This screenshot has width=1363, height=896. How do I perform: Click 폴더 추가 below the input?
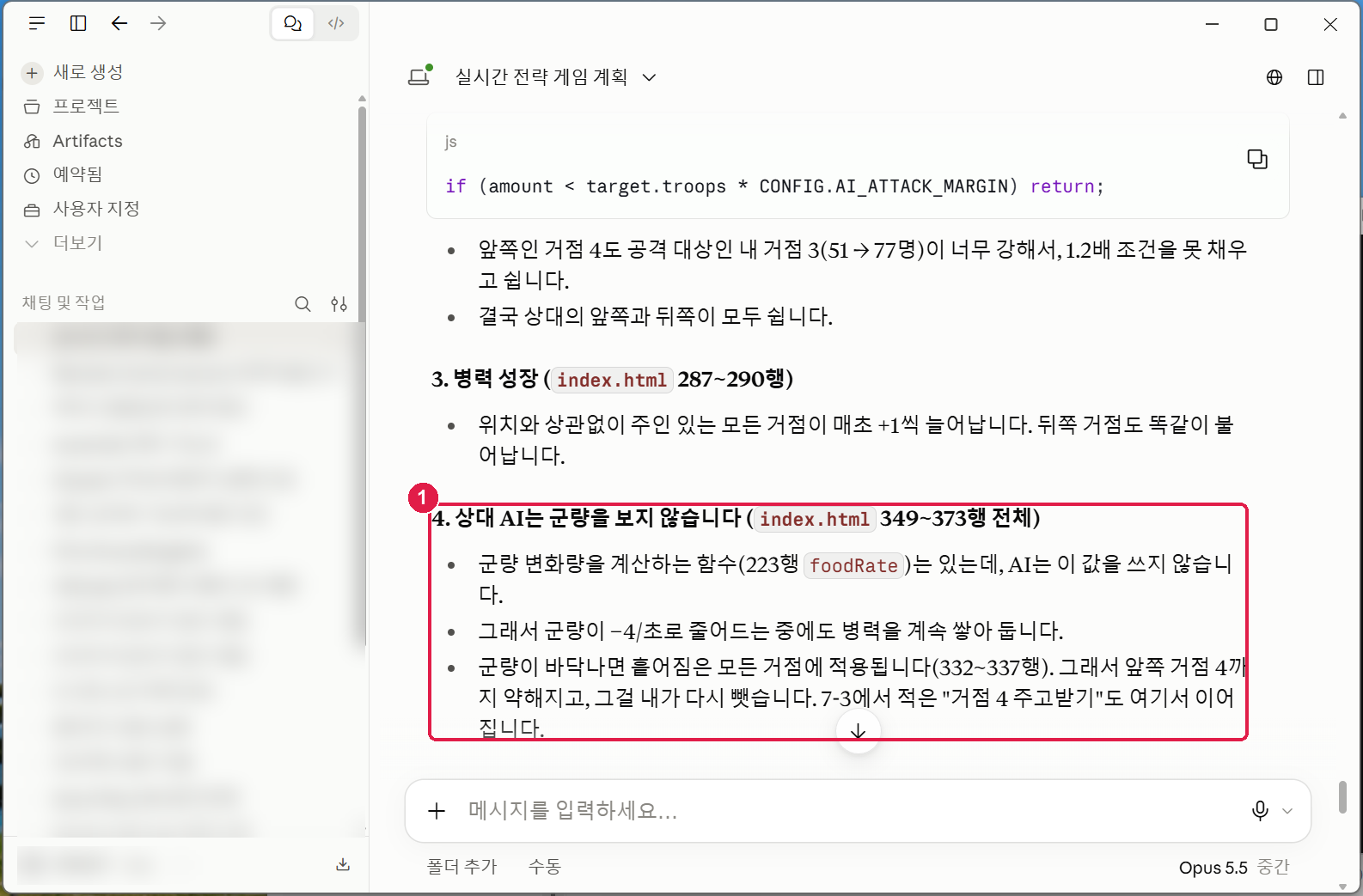(462, 867)
